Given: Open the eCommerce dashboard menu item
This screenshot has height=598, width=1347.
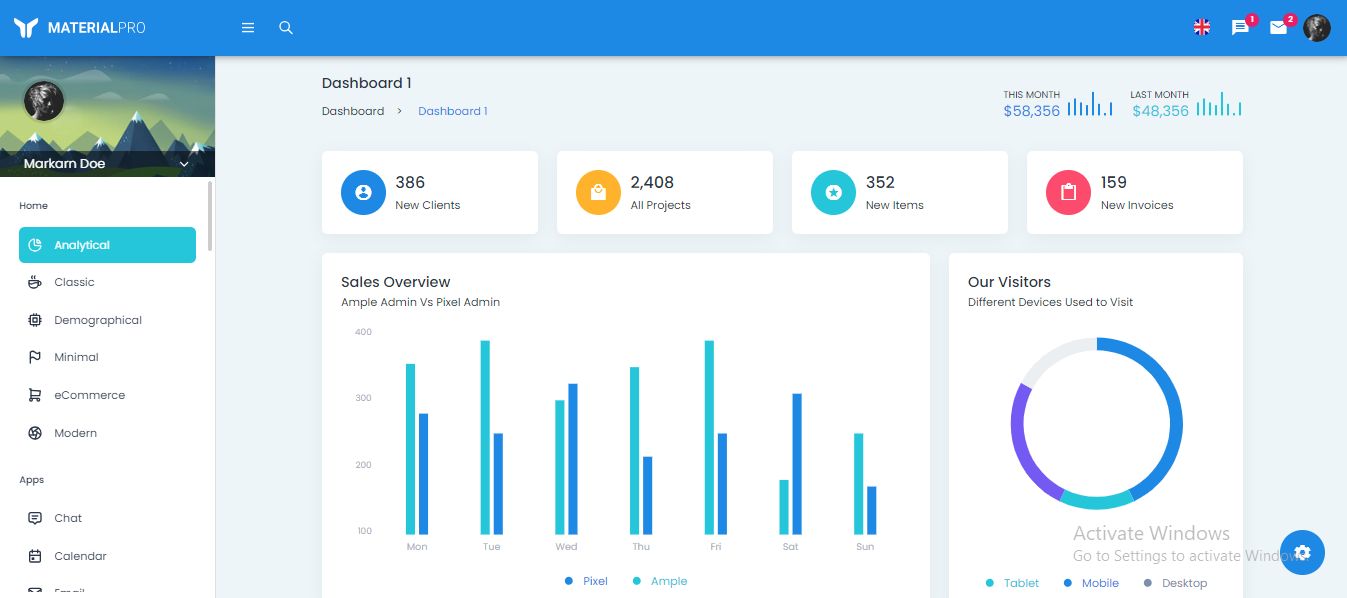Looking at the screenshot, I should 107,395.
